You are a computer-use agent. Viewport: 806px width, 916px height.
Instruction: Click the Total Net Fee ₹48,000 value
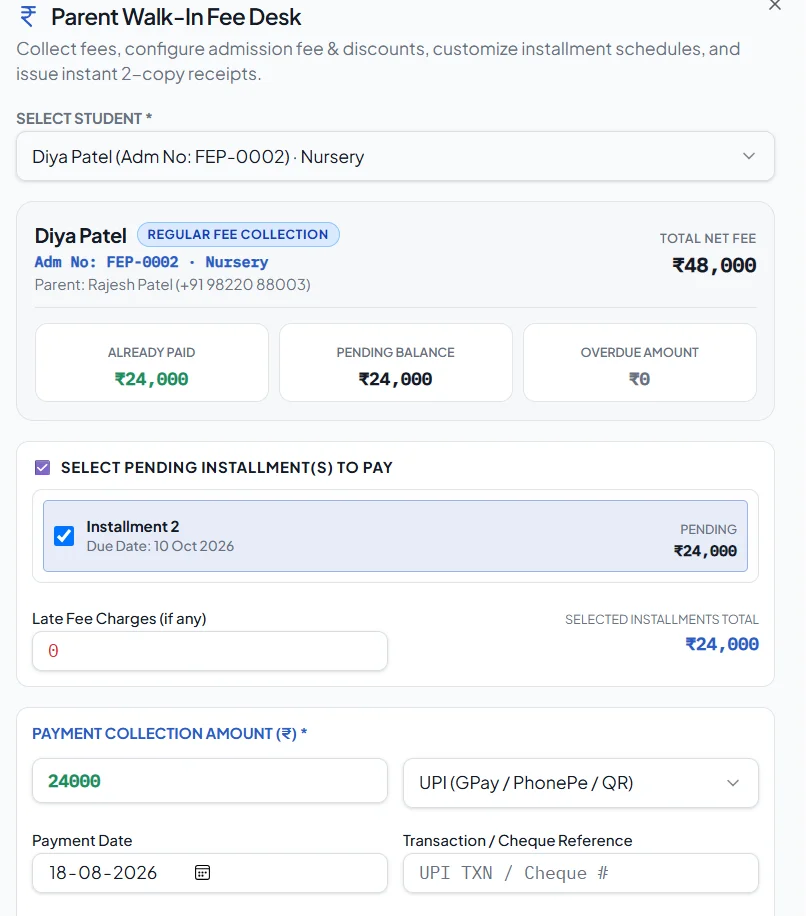714,265
